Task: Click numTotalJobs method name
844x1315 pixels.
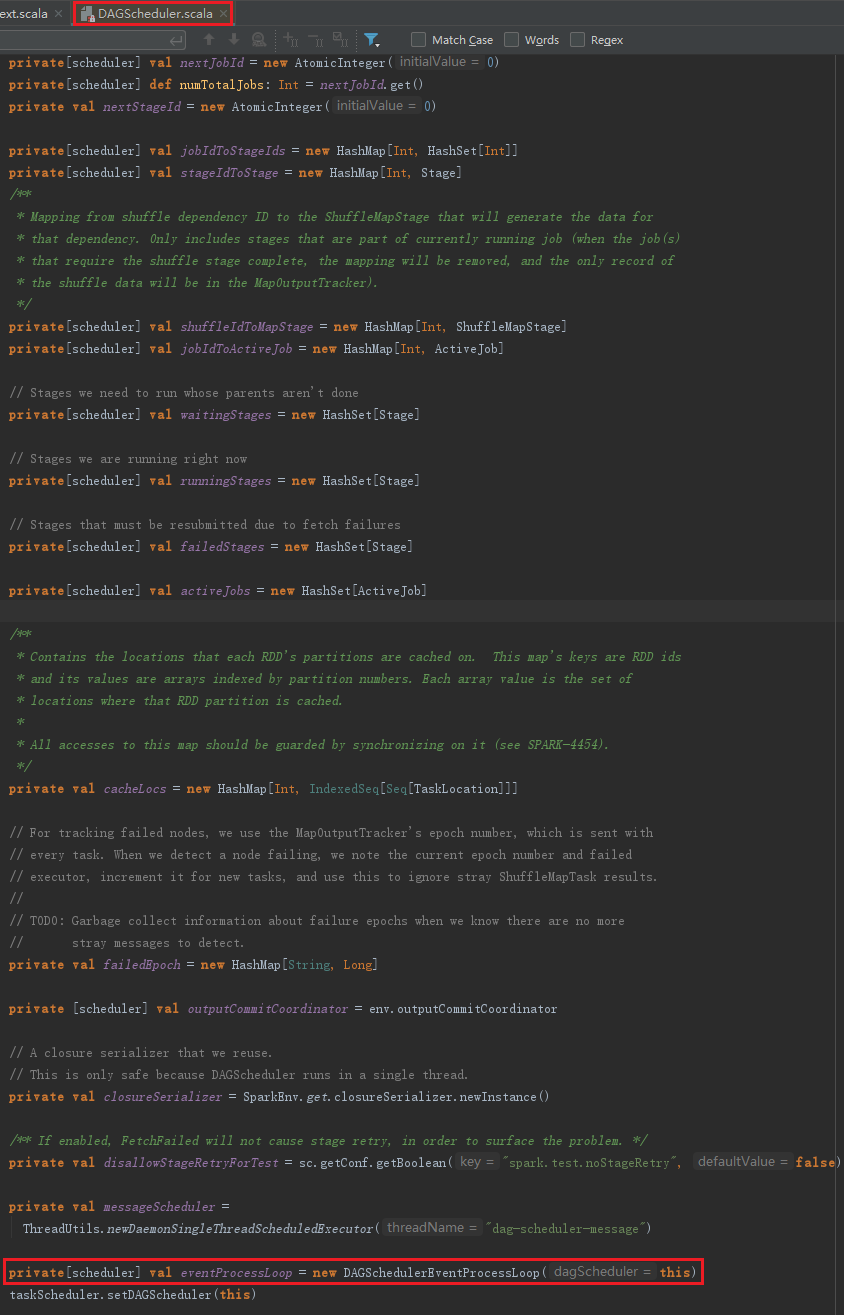Action: [x=222, y=84]
